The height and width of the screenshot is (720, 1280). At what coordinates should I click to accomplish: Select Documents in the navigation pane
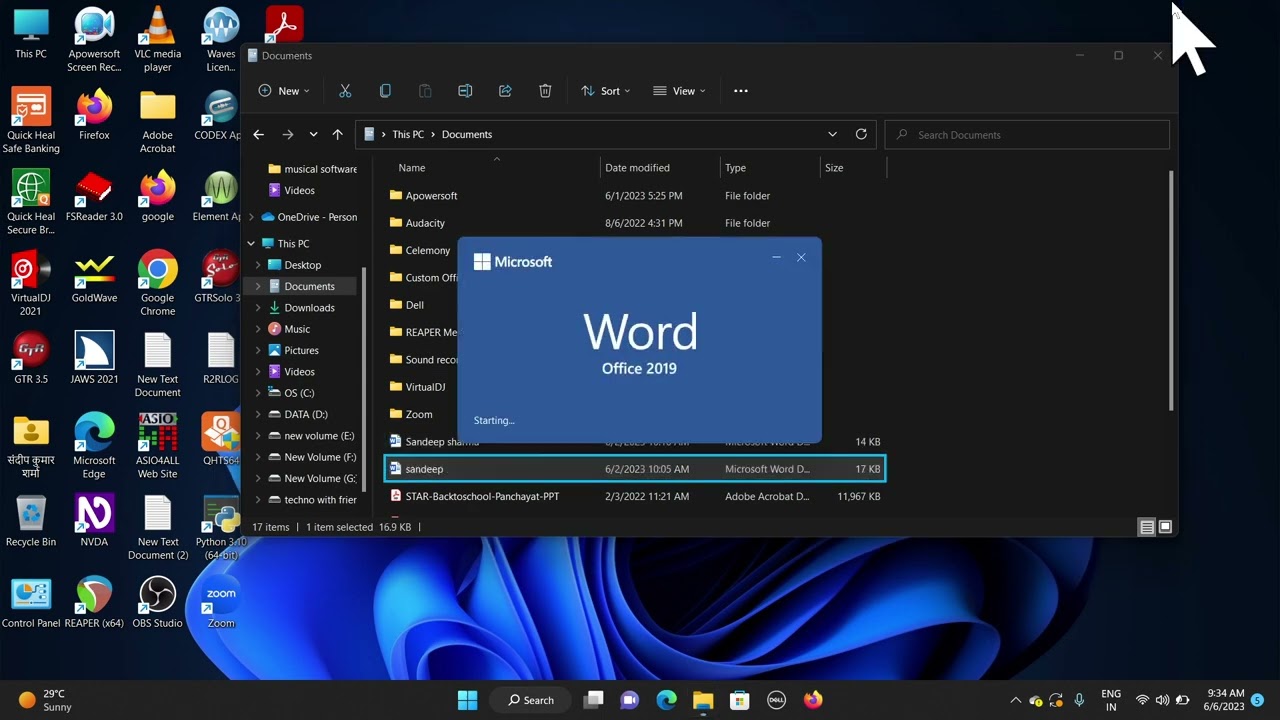tap(309, 286)
